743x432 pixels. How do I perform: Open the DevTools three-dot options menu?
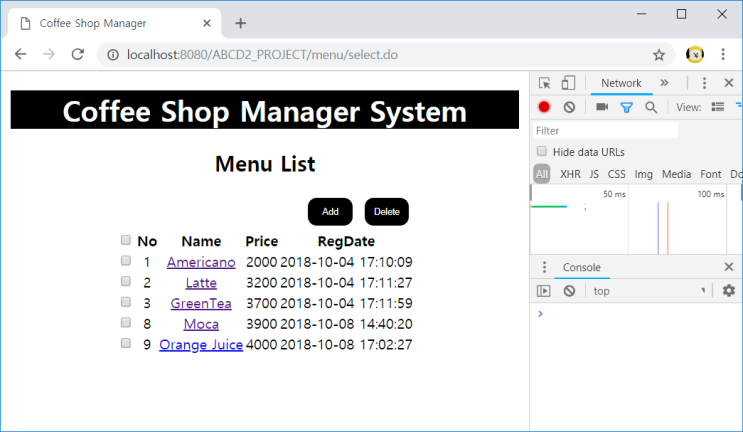tap(704, 84)
